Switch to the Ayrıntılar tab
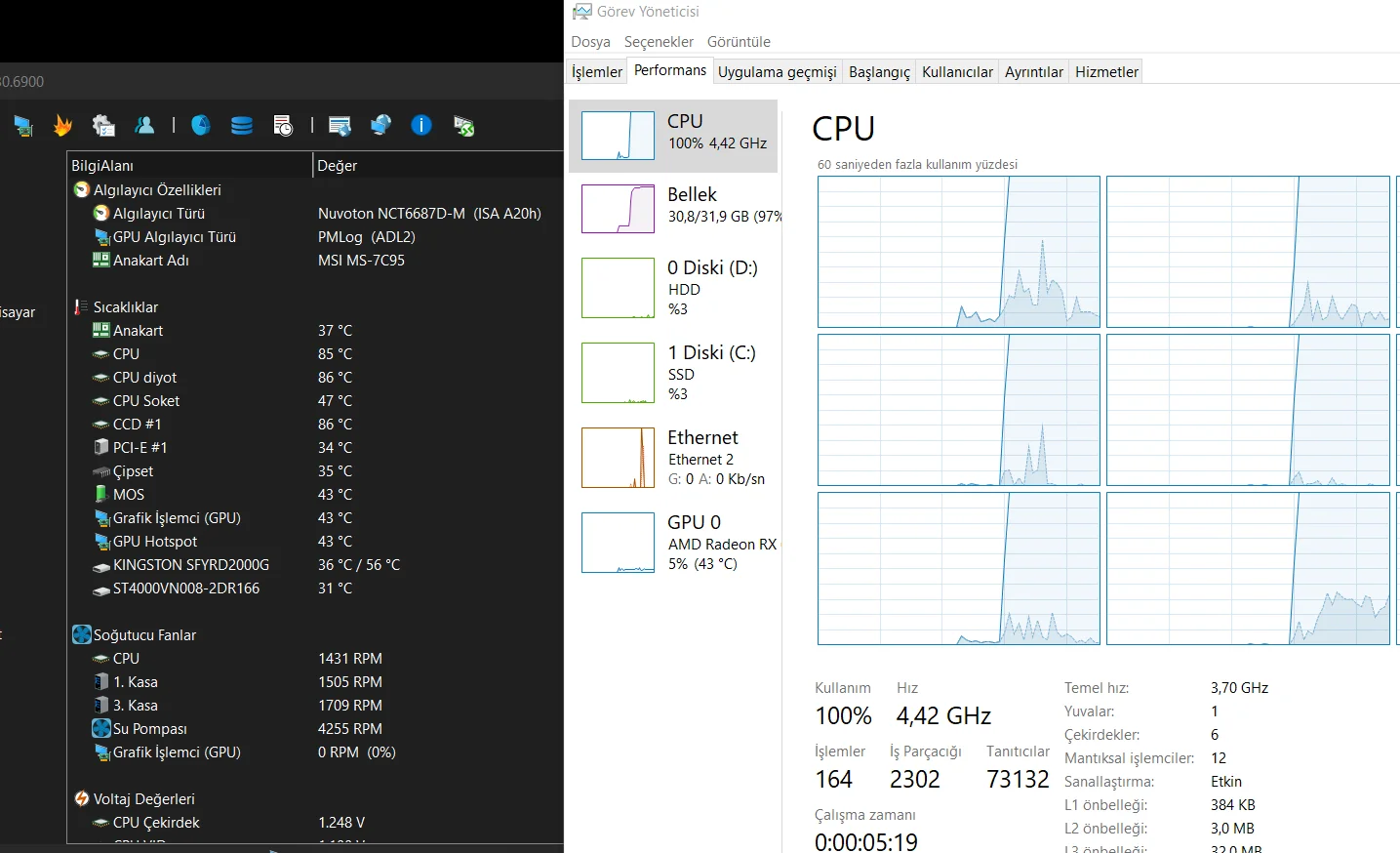The image size is (1400, 853). pos(1034,72)
